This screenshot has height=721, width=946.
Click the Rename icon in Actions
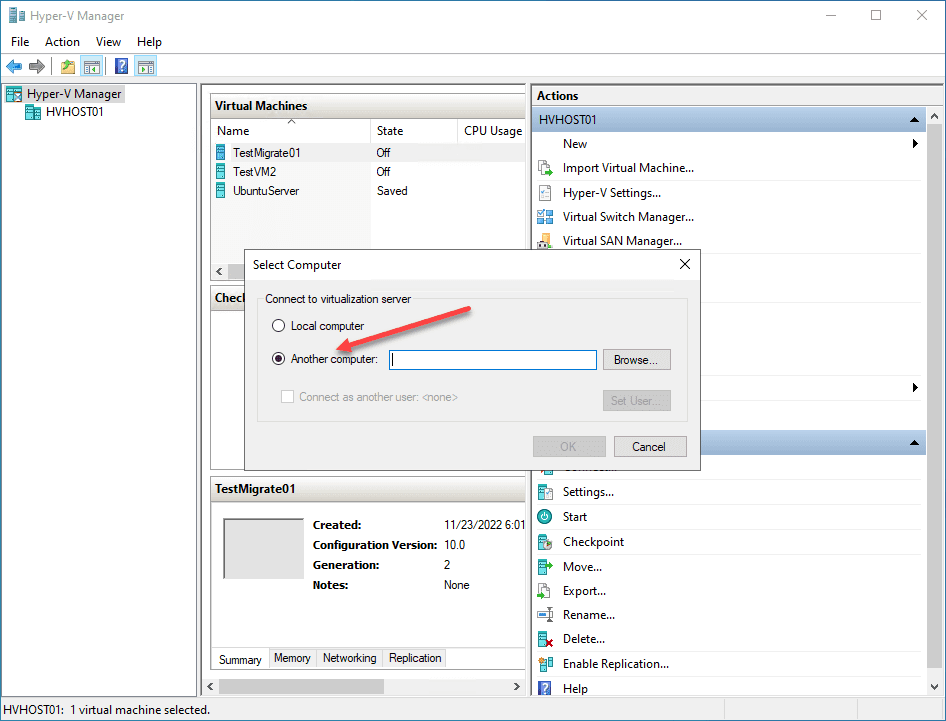click(x=545, y=615)
